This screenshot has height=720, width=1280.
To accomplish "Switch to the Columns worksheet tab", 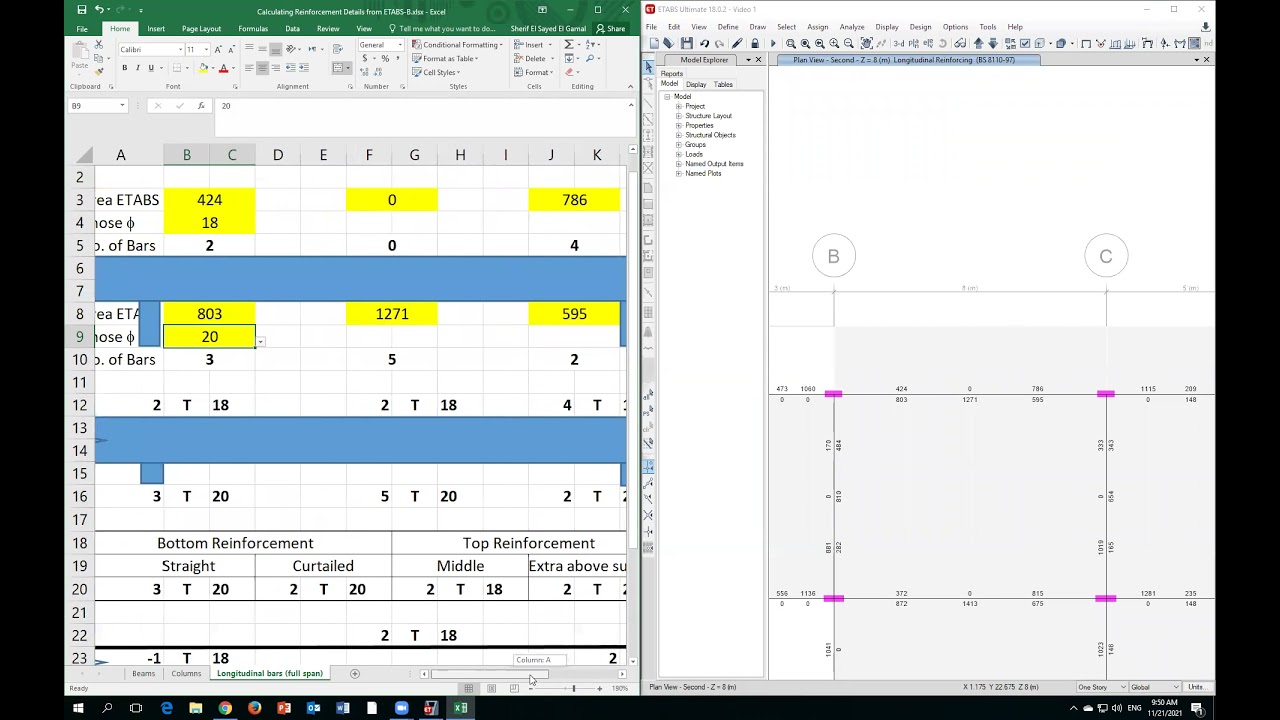I will pos(186,674).
